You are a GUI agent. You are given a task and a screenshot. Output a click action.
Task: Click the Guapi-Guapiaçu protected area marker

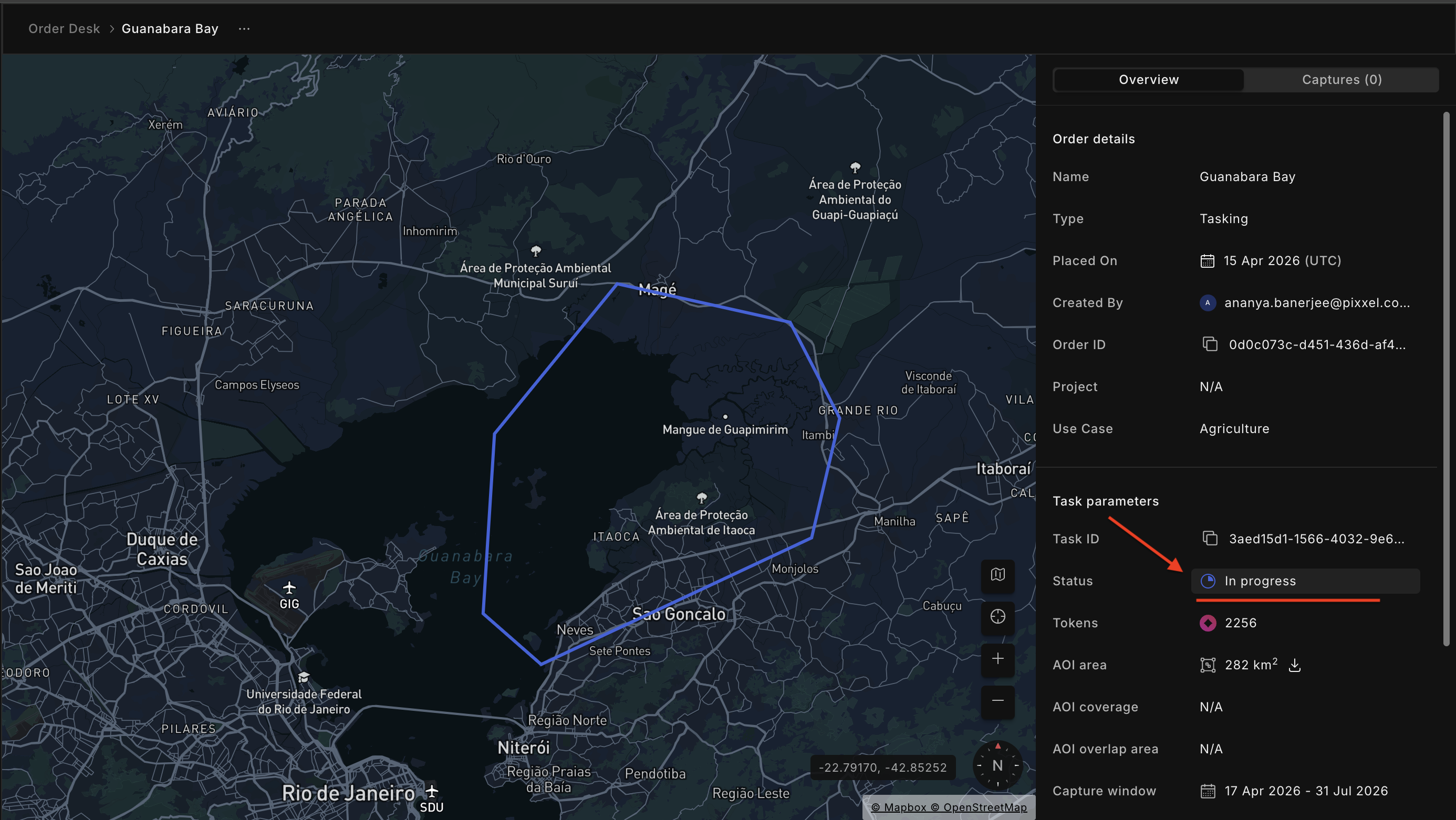coord(855,167)
